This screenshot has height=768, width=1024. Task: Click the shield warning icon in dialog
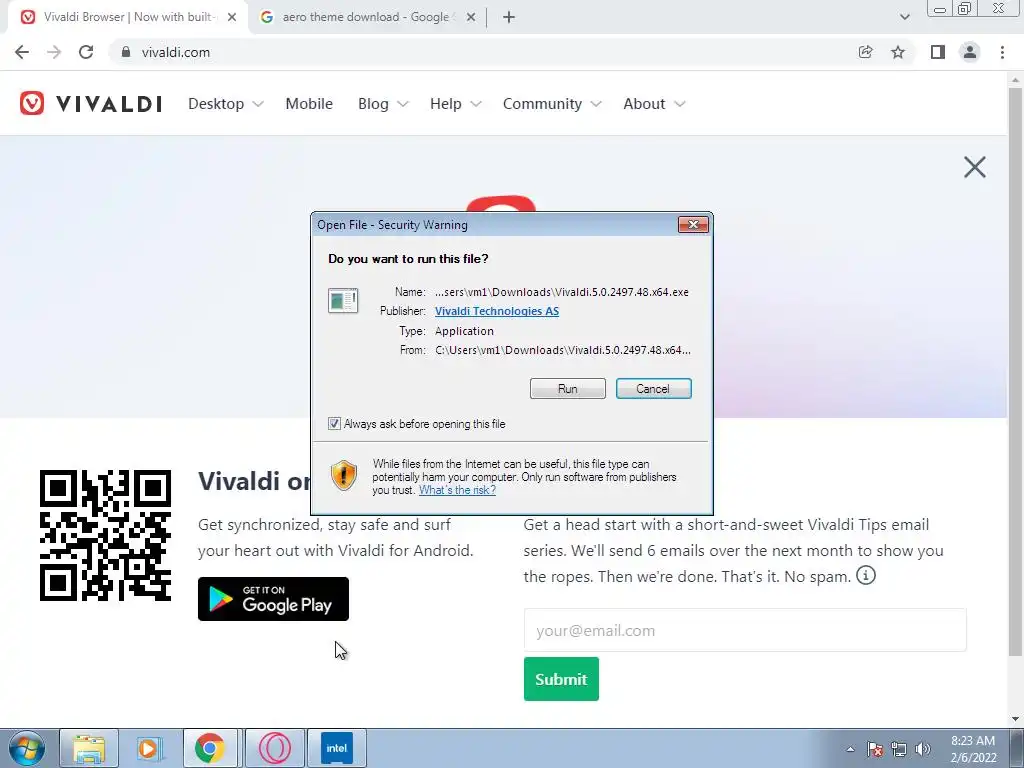click(x=344, y=475)
